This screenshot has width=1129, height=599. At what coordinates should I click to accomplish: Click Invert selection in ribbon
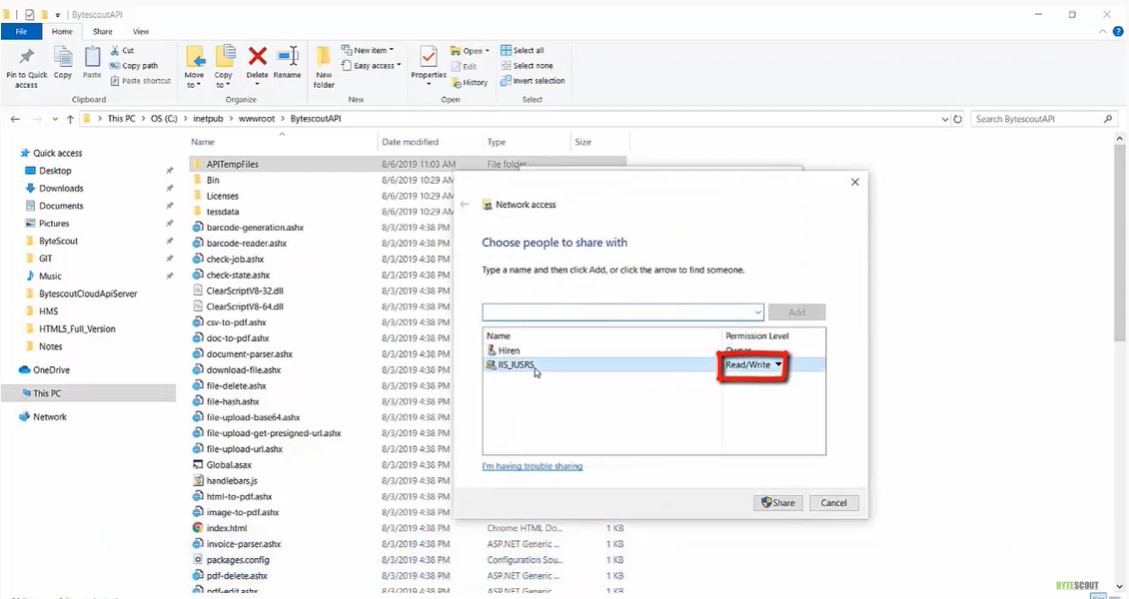point(533,81)
